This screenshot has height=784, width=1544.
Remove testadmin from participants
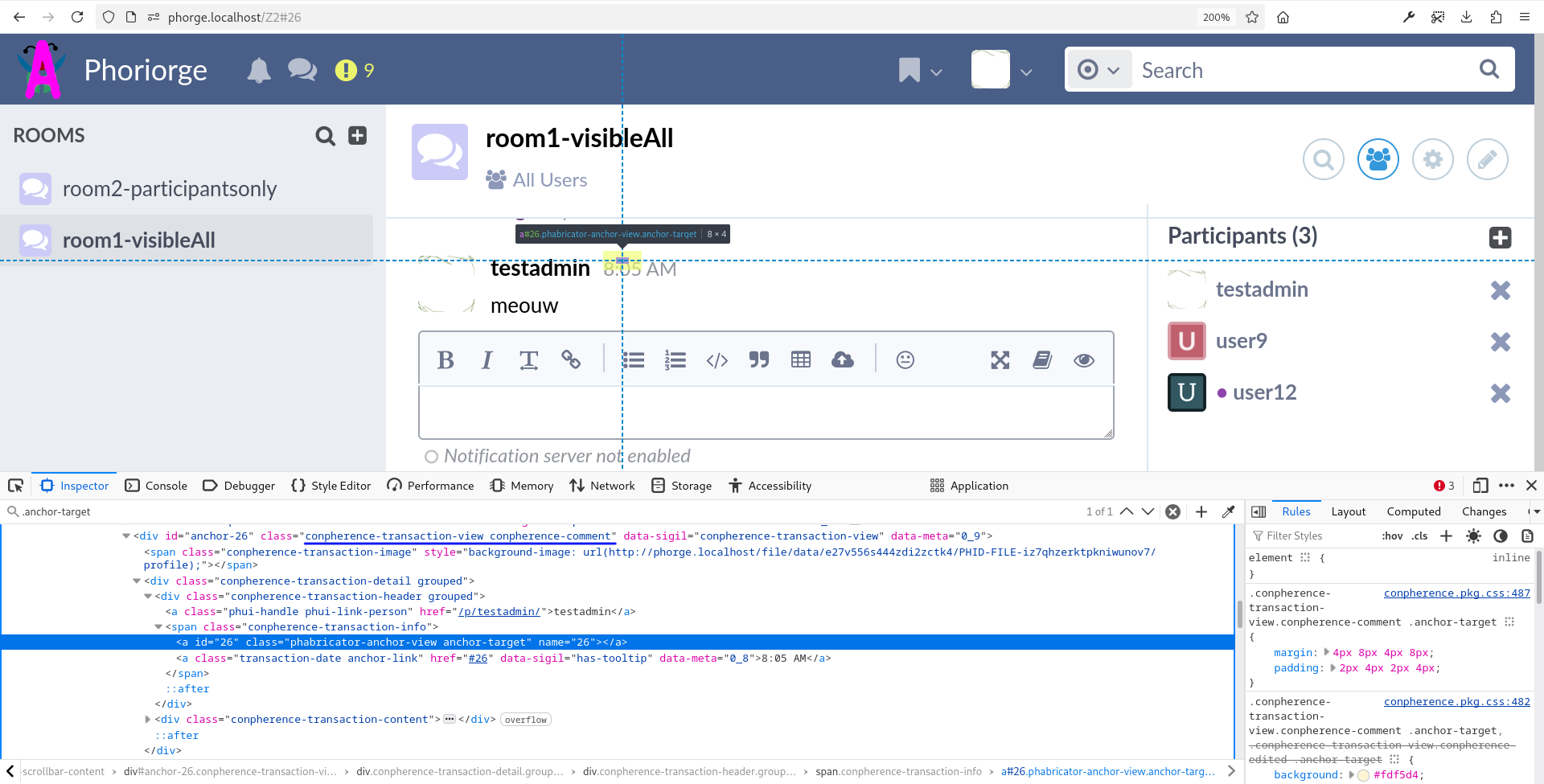(x=1500, y=290)
